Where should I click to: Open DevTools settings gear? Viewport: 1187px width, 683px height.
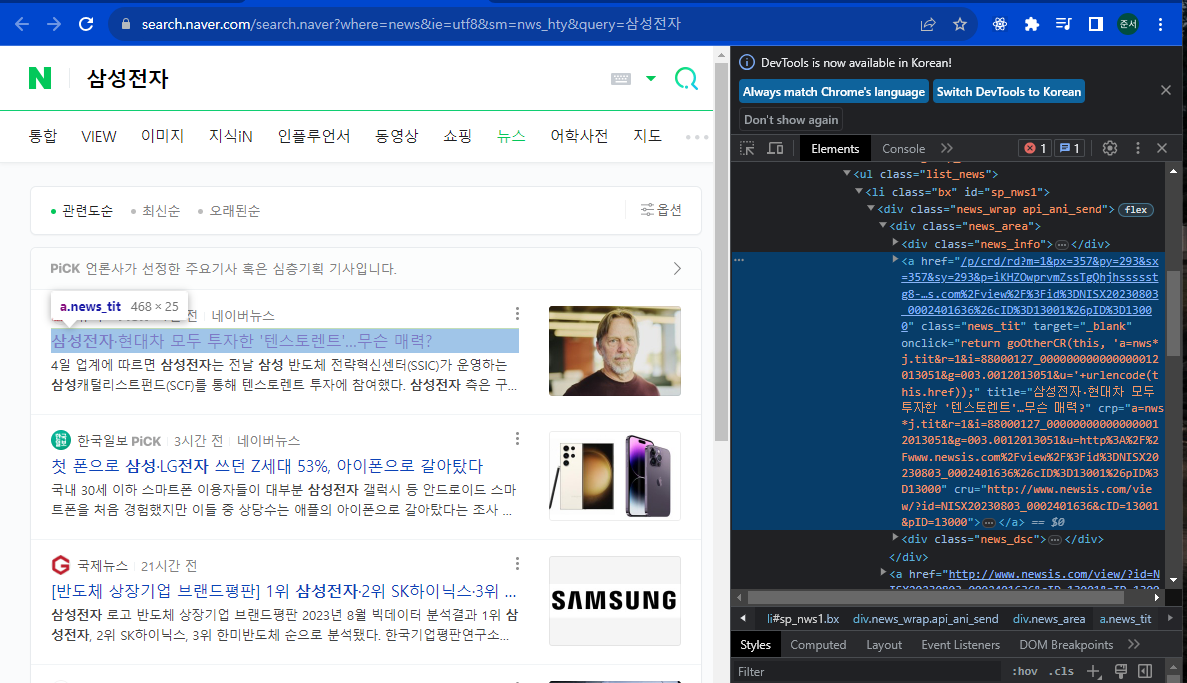1110,148
